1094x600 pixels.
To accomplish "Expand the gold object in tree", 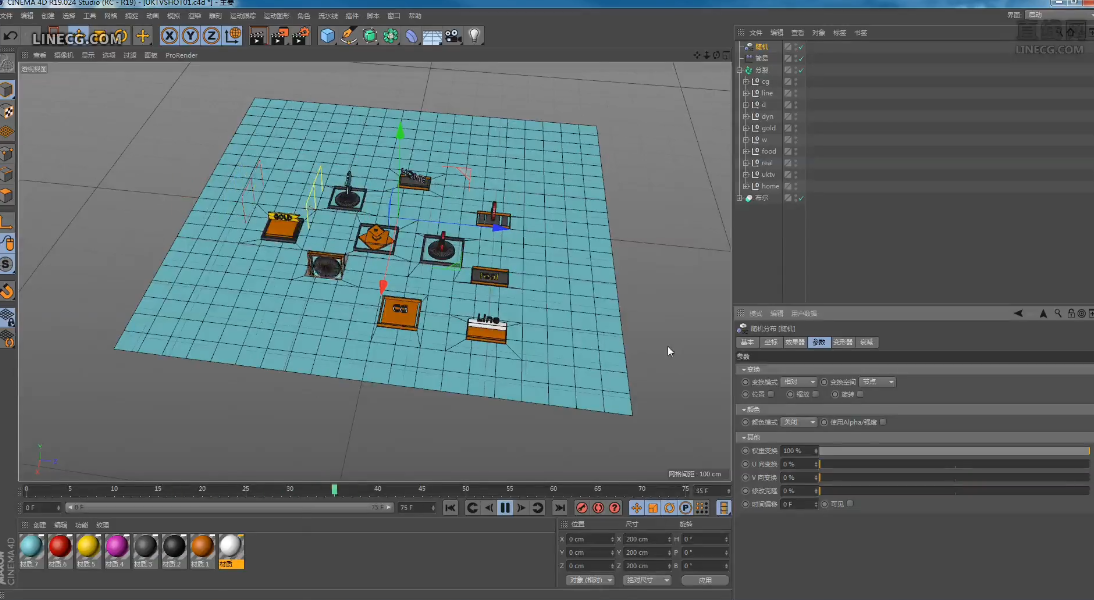I will point(746,128).
